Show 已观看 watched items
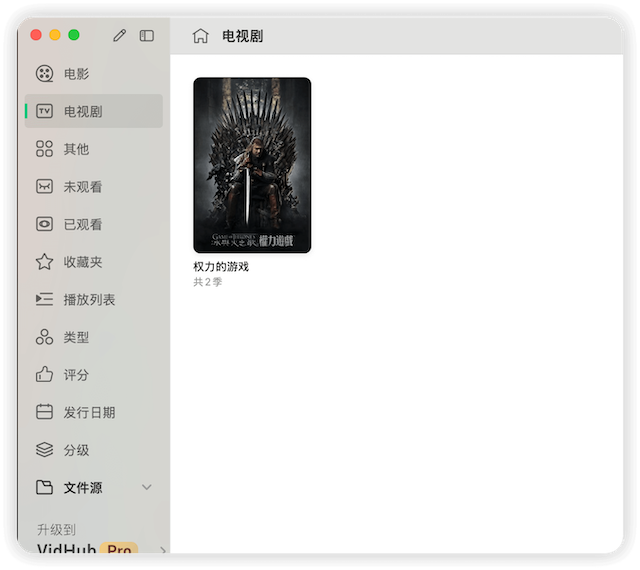 pyautogui.click(x=82, y=224)
